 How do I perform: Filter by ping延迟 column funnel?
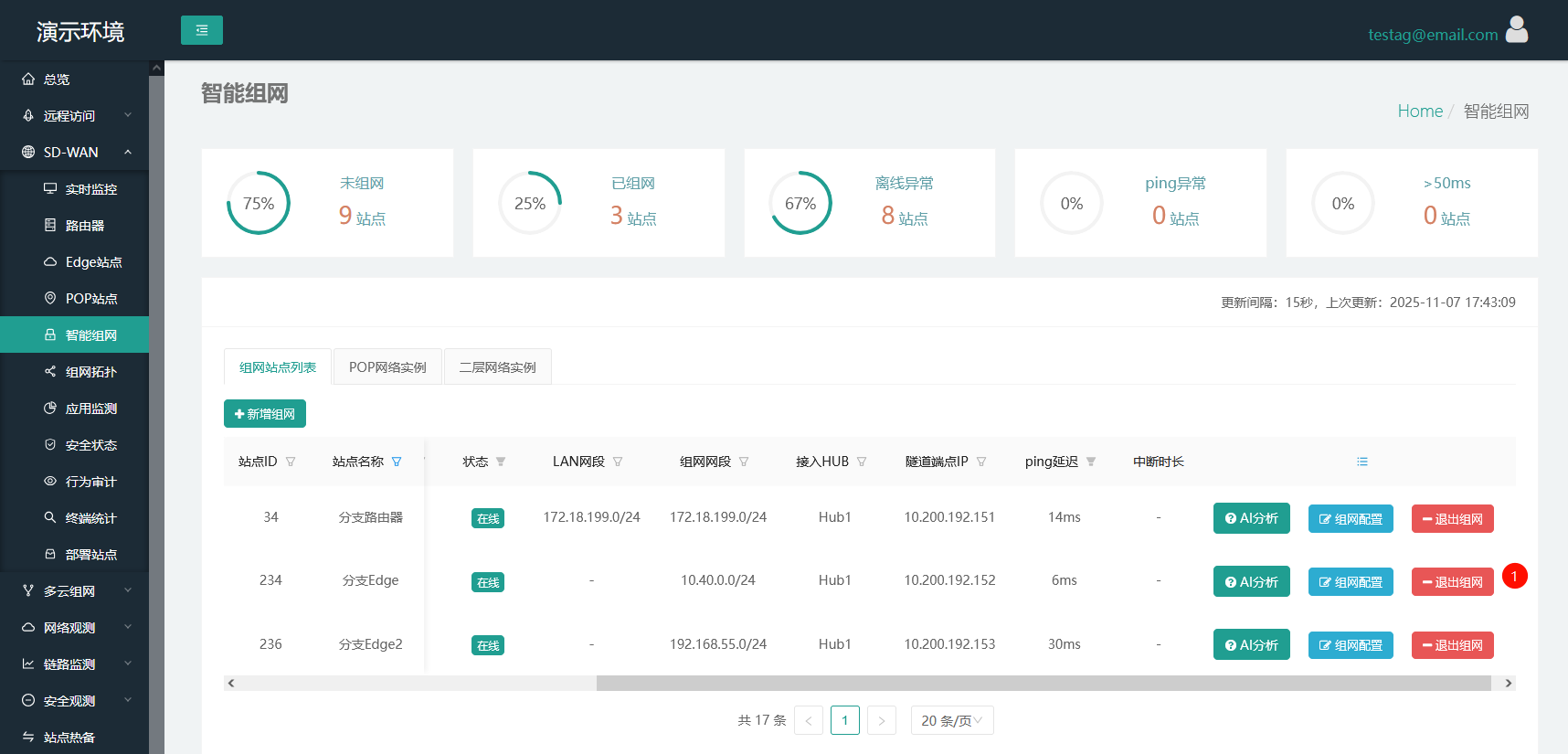(x=1091, y=462)
